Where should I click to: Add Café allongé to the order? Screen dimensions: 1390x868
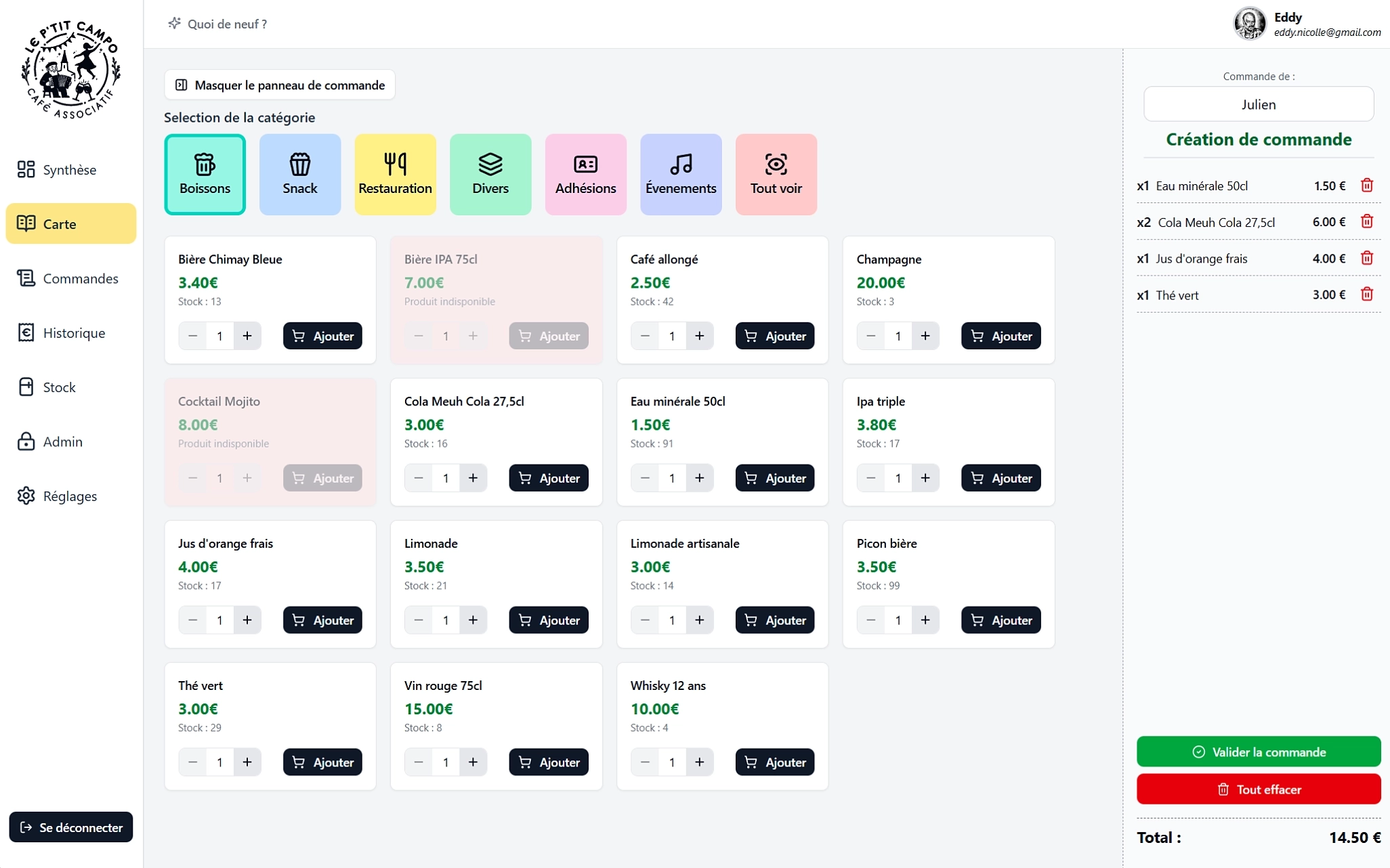[x=774, y=336]
